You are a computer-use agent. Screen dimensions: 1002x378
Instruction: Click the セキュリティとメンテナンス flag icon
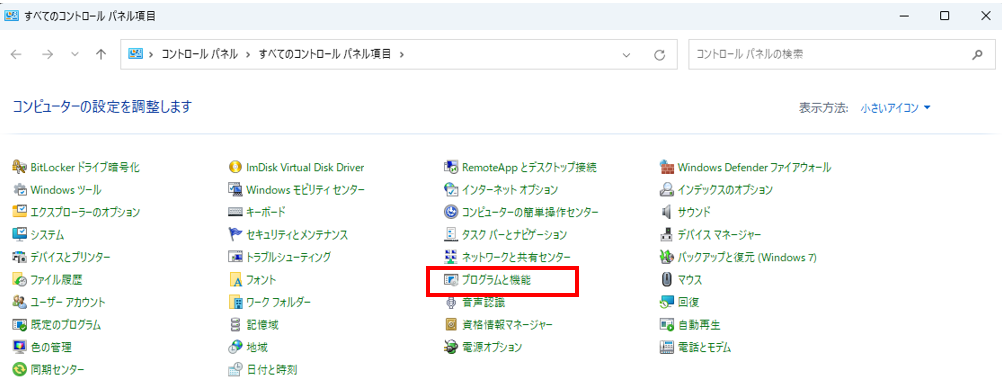pos(235,235)
